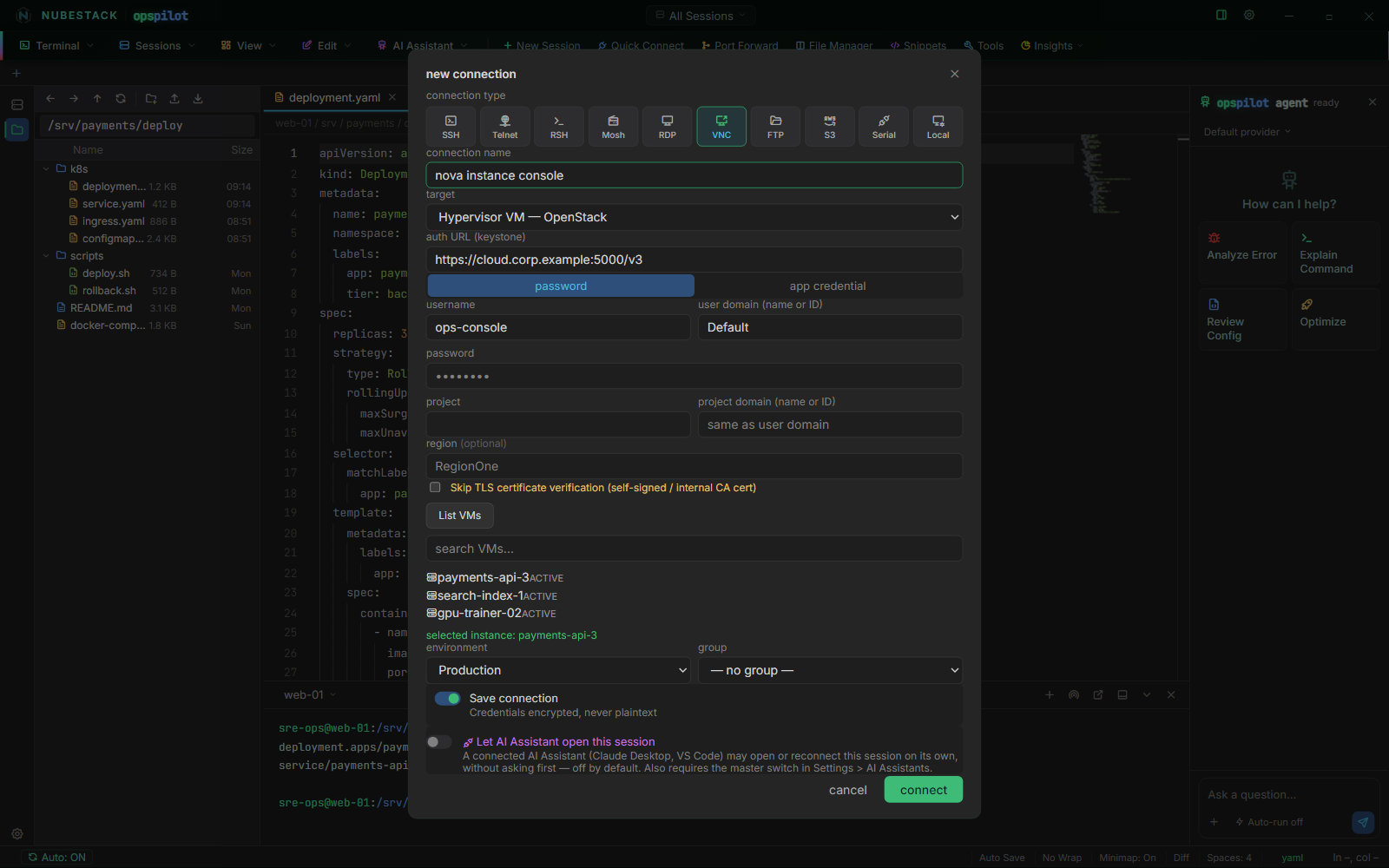Open target Hypervisor VM dropdown
This screenshot has height=868, width=1389.
694,217
